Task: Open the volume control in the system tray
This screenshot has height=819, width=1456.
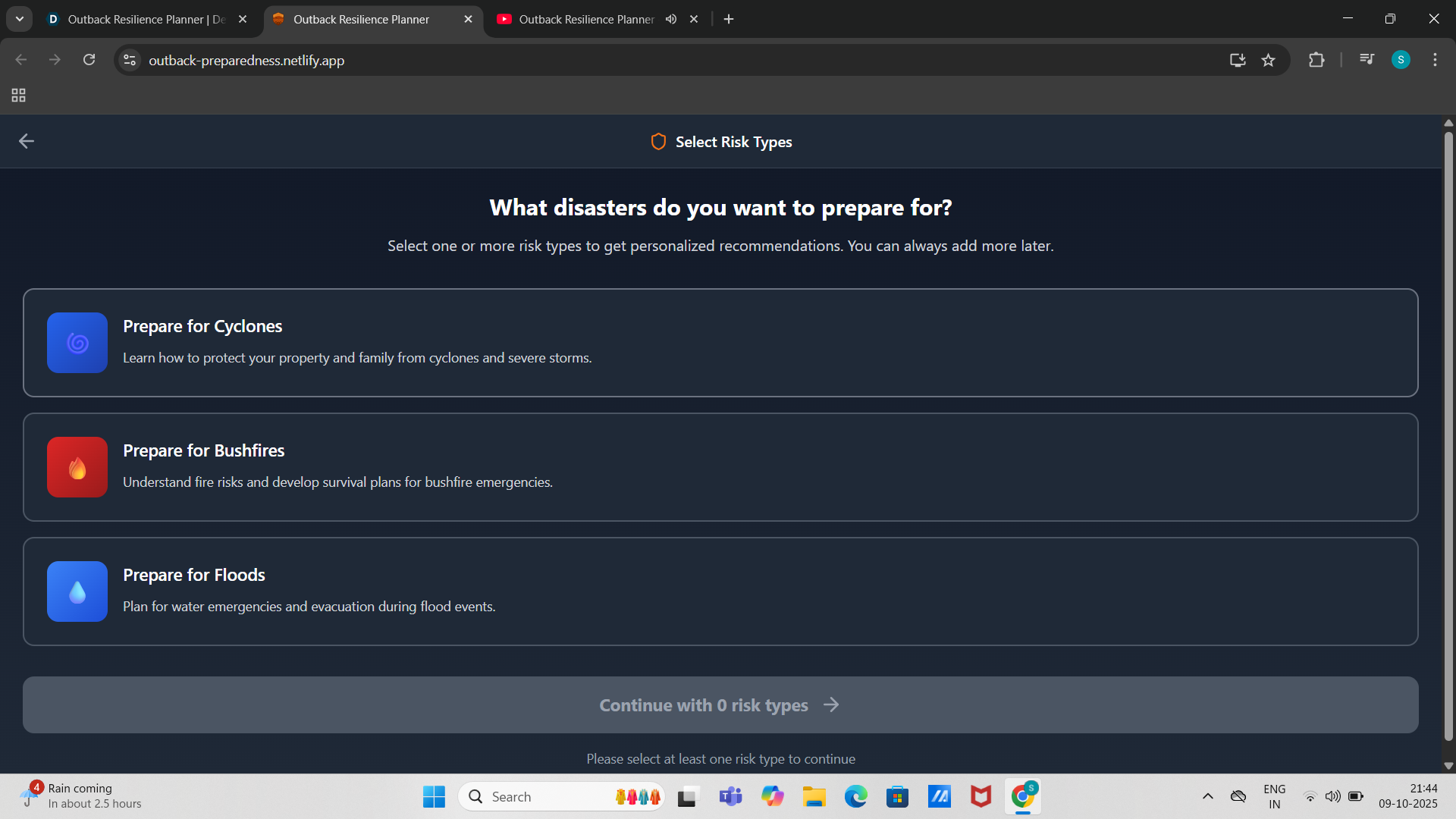Action: tap(1332, 796)
